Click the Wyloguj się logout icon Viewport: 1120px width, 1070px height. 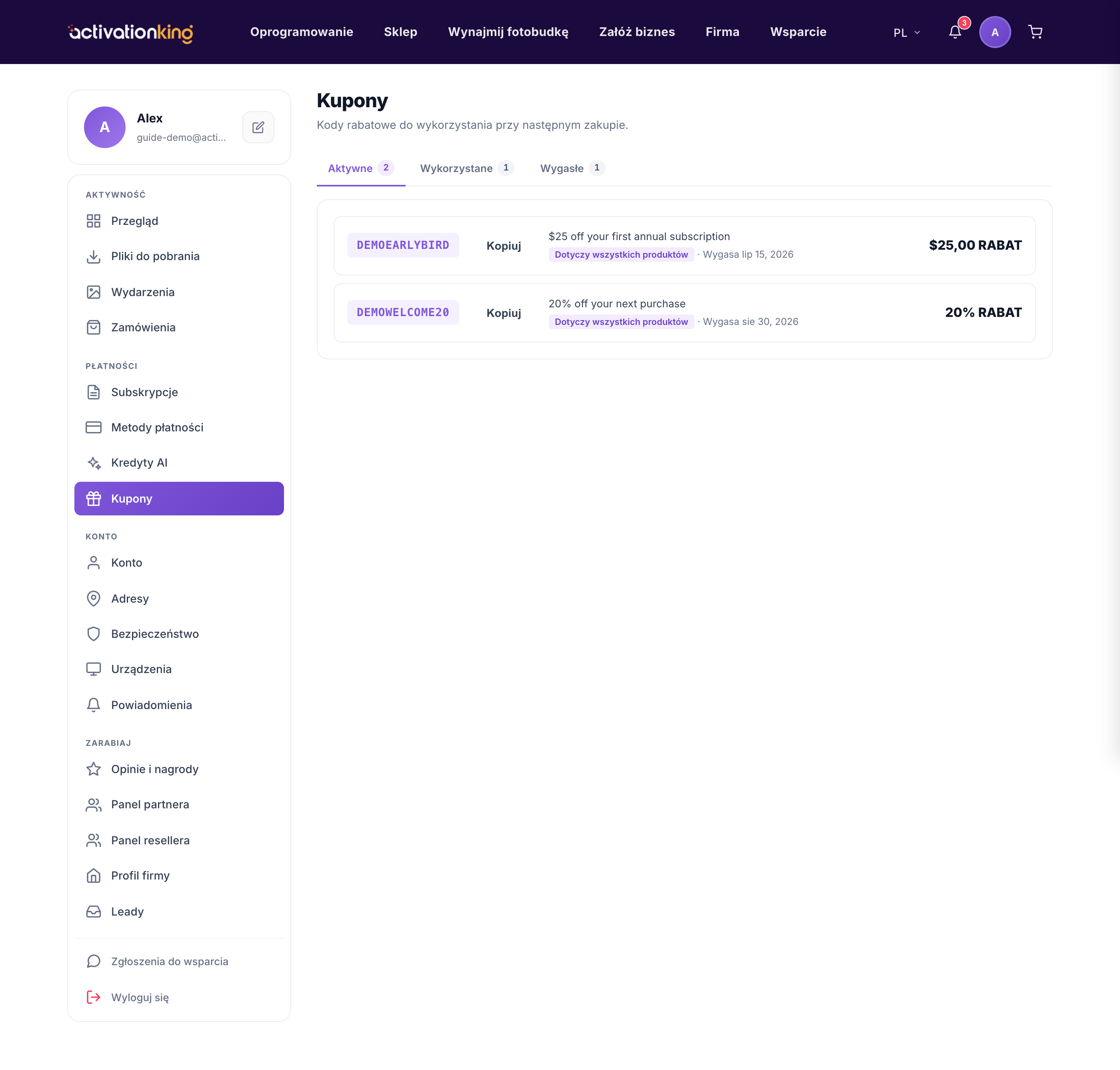pos(94,997)
